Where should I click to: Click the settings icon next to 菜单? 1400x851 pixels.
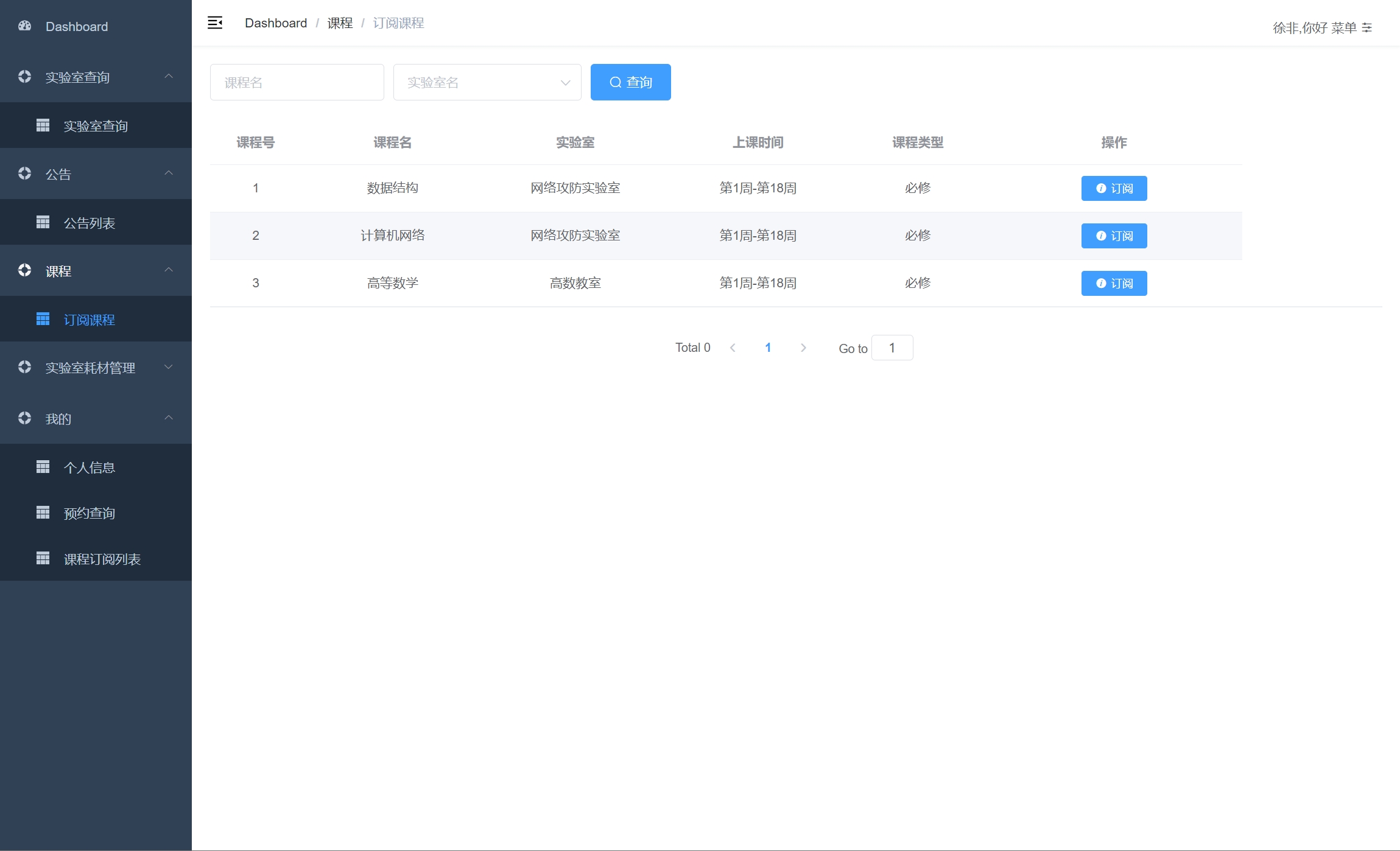[1367, 27]
